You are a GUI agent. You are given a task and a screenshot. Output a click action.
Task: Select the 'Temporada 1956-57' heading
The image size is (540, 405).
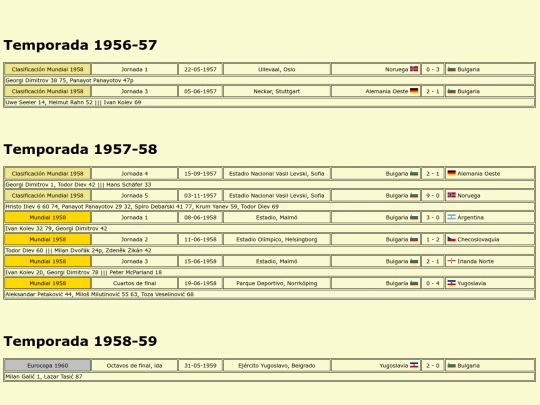click(x=80, y=45)
